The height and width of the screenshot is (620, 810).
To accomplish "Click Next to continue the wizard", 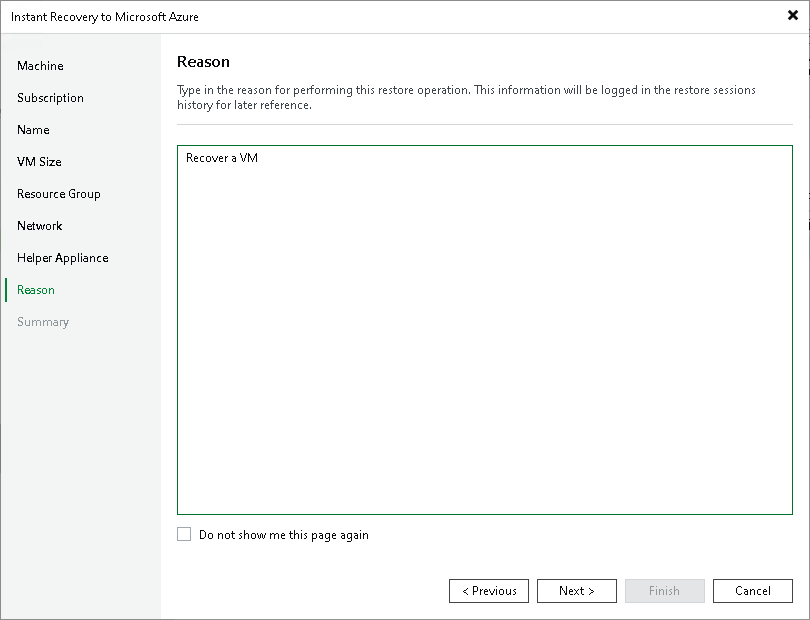I will click(577, 591).
